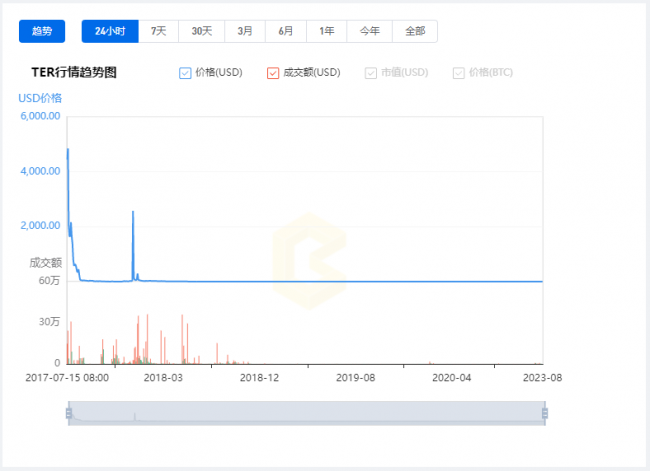The height and width of the screenshot is (471, 650).
Task: Click the TER行情趋势图 chart title
Action: click(x=74, y=72)
